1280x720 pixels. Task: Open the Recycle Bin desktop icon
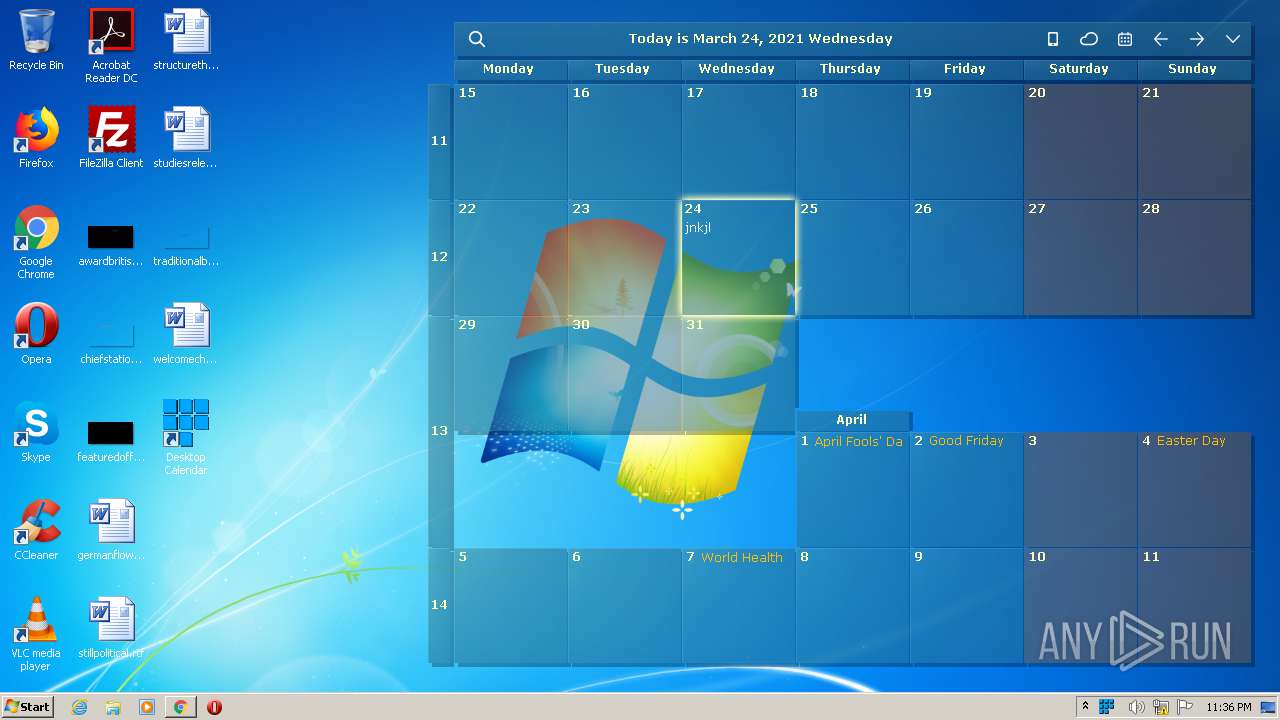[36, 40]
